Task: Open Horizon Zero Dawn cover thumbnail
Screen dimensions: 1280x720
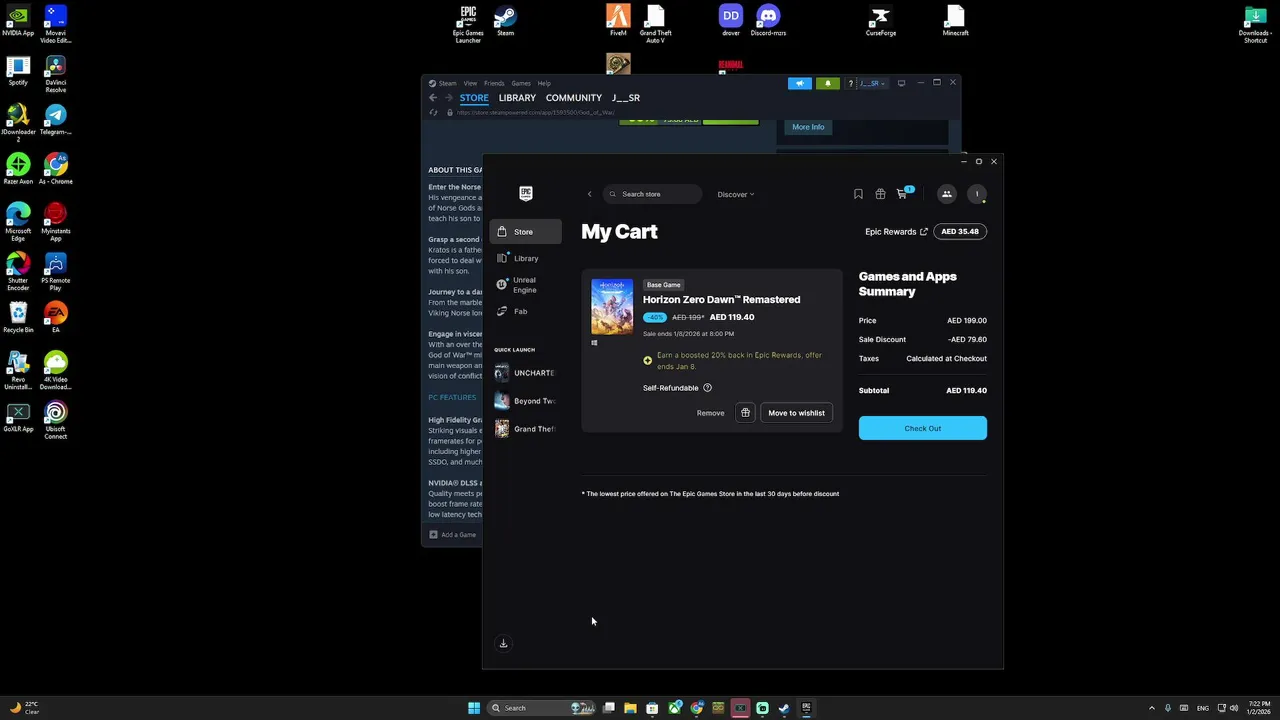Action: point(612,307)
